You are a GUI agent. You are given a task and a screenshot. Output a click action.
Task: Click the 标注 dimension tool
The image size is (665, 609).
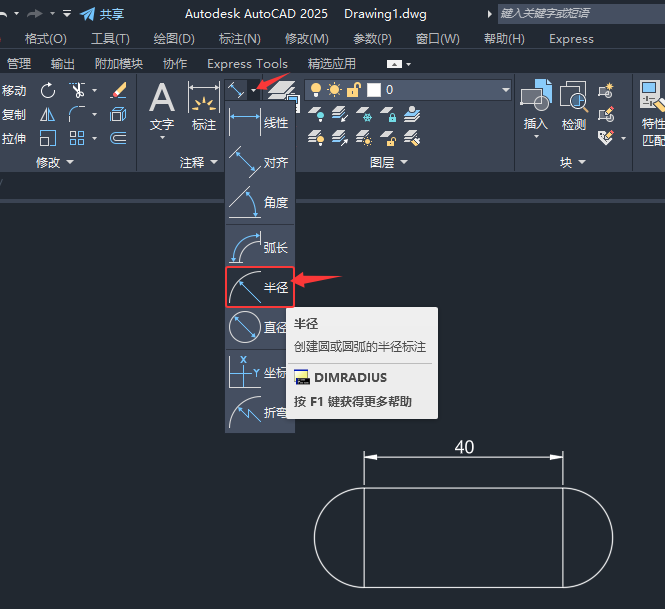coord(204,107)
